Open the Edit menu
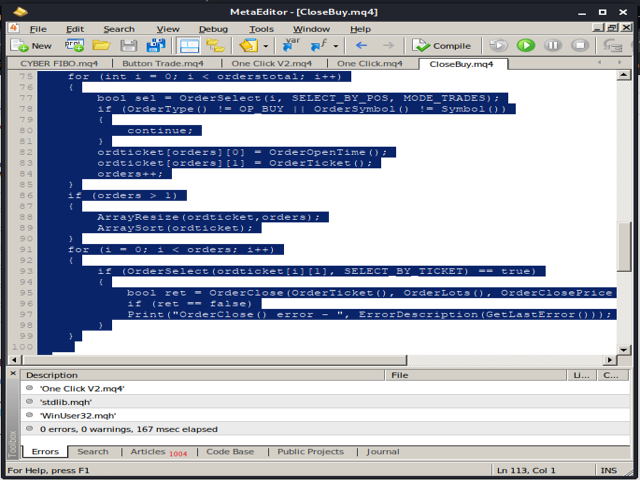This screenshot has height=480, width=640. pos(75,29)
